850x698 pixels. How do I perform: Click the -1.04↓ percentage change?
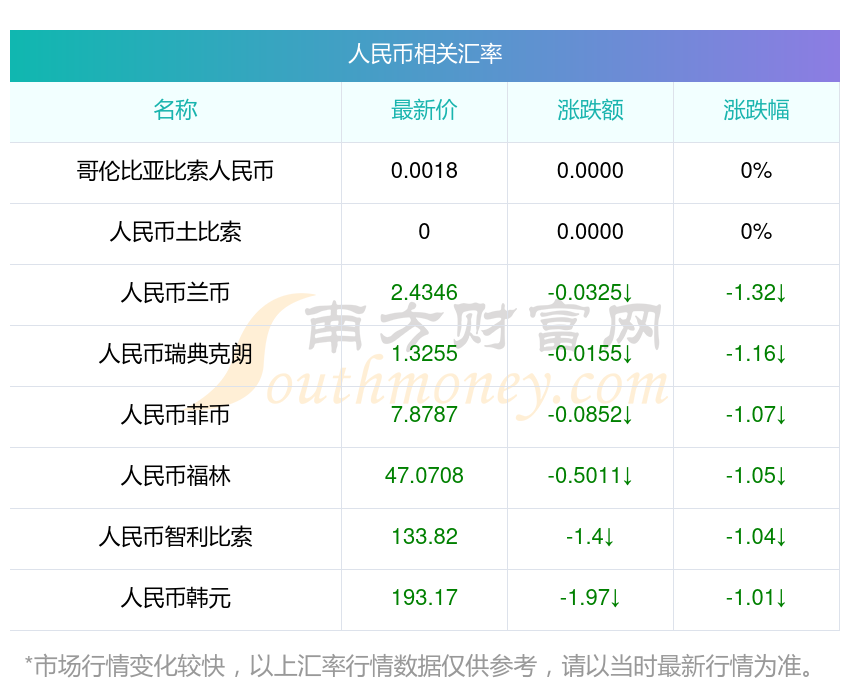coord(756,537)
